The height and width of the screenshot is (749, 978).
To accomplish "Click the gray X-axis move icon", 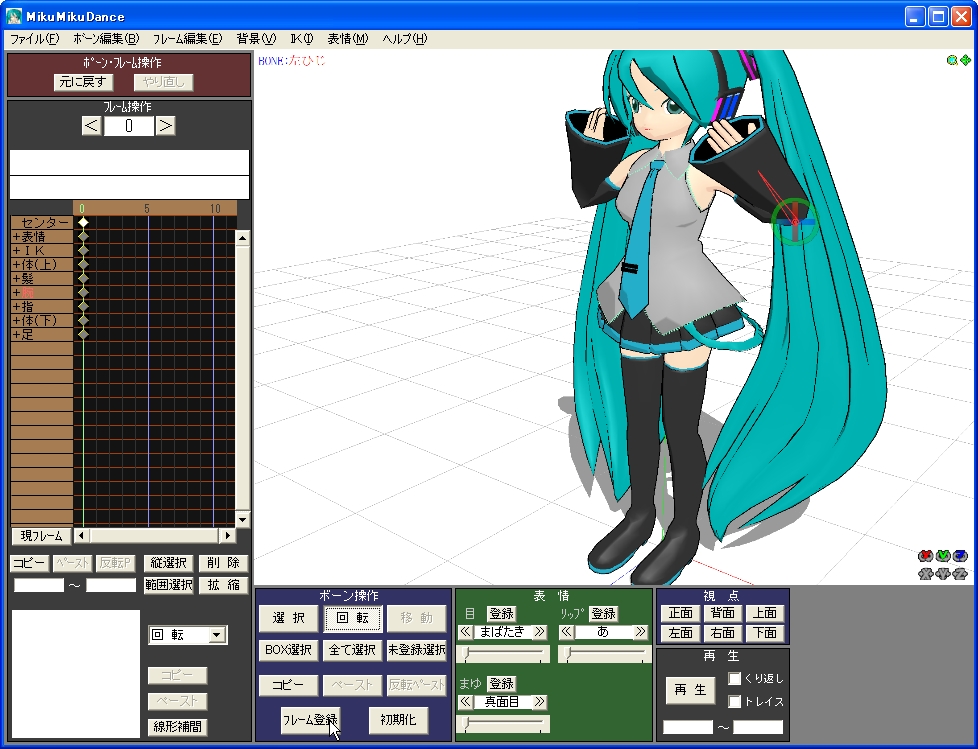I will tap(926, 574).
